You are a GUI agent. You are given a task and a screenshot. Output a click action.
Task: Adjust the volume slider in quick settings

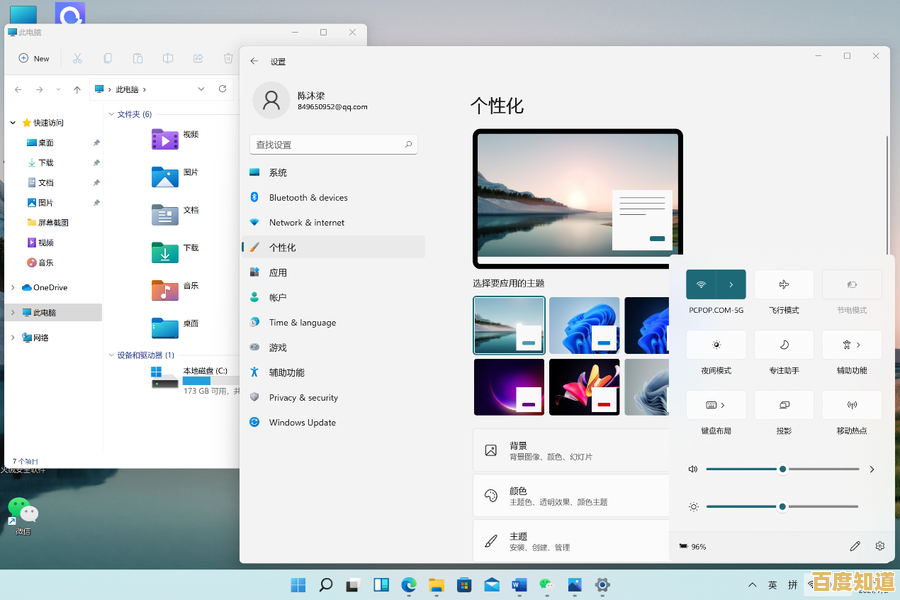point(783,467)
